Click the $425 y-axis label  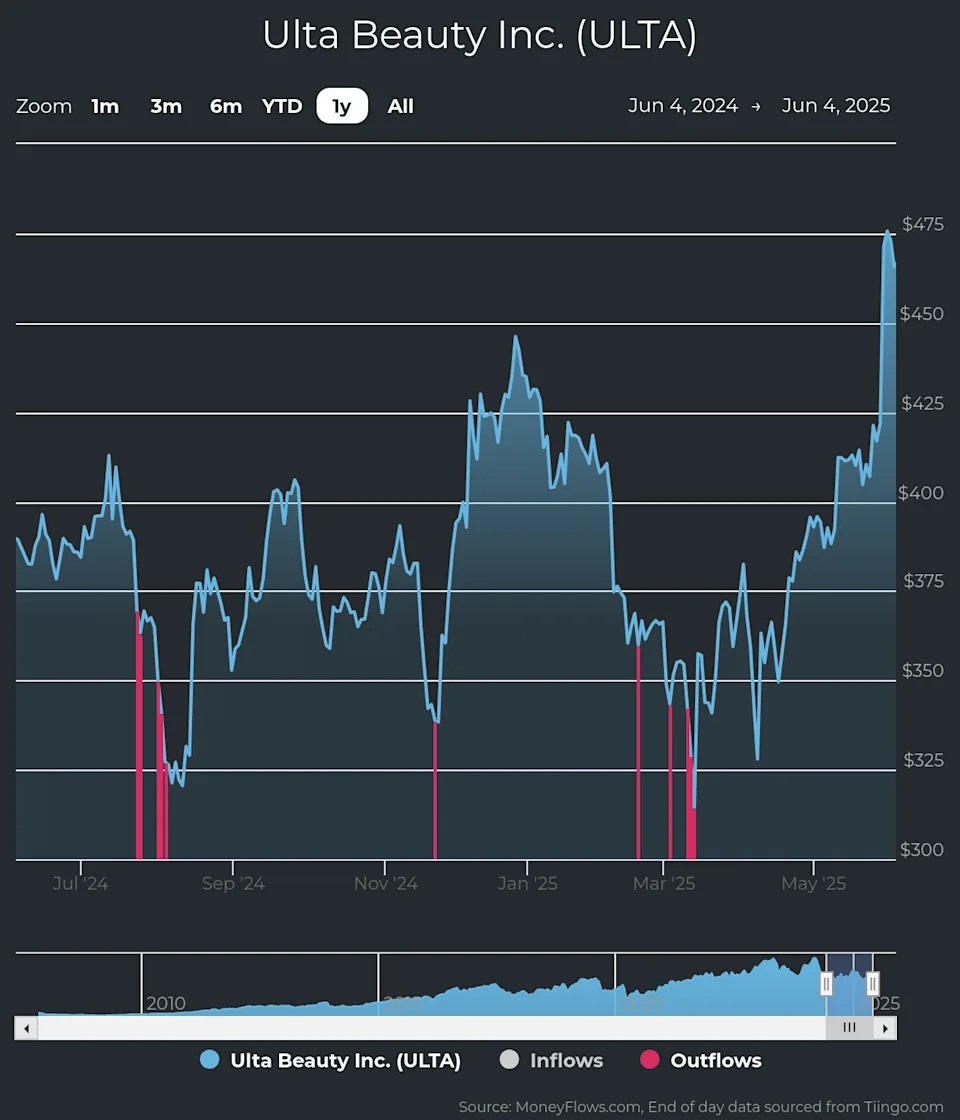click(922, 404)
